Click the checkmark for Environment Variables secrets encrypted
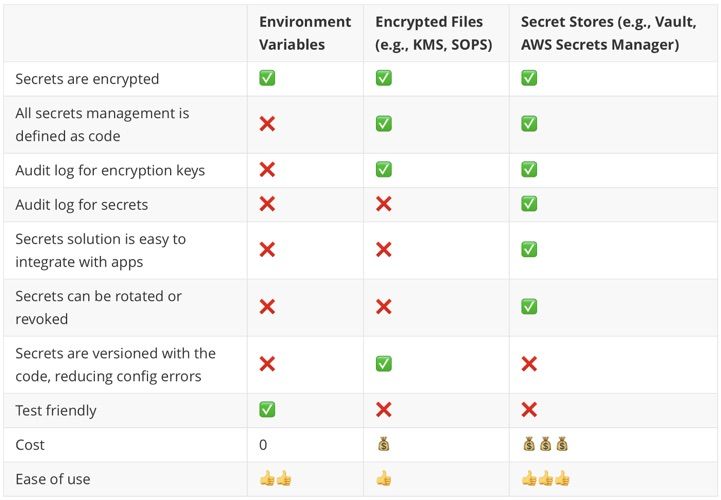Image resolution: width=721 pixels, height=500 pixels. point(267,78)
